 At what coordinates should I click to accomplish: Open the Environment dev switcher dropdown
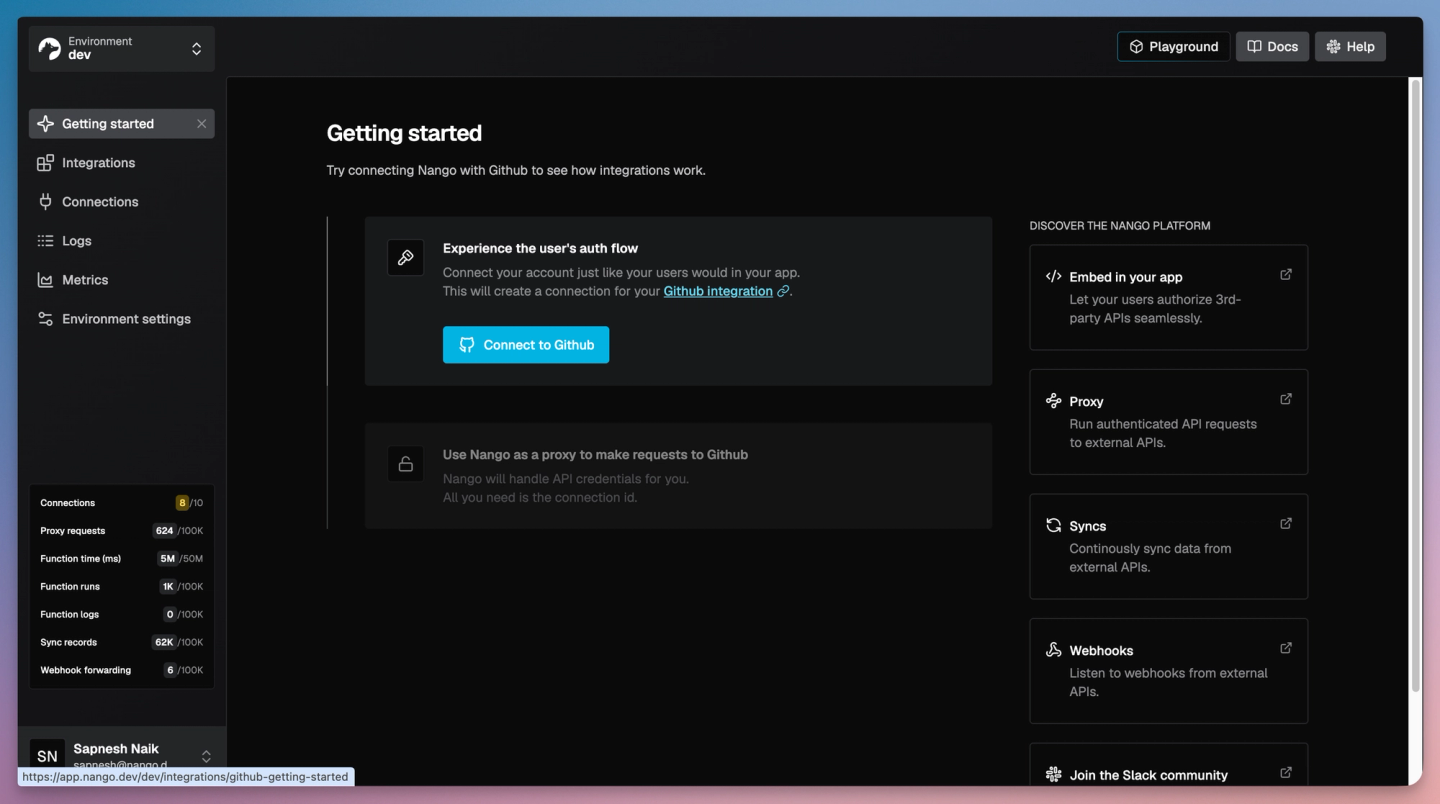[x=122, y=49]
